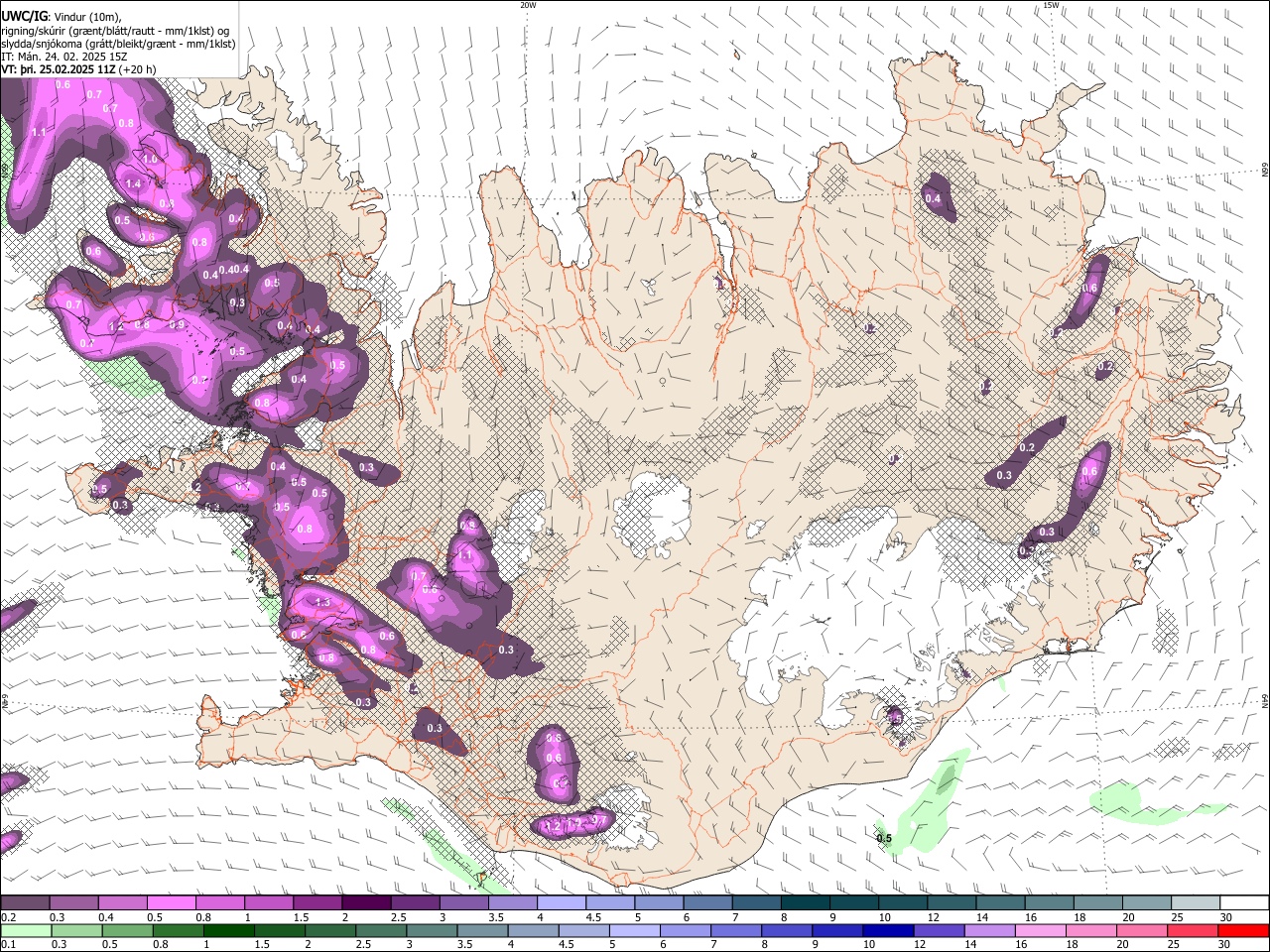Pick the 2.5 swatch in upper purple scale
1270x952 pixels.
(x=415, y=903)
